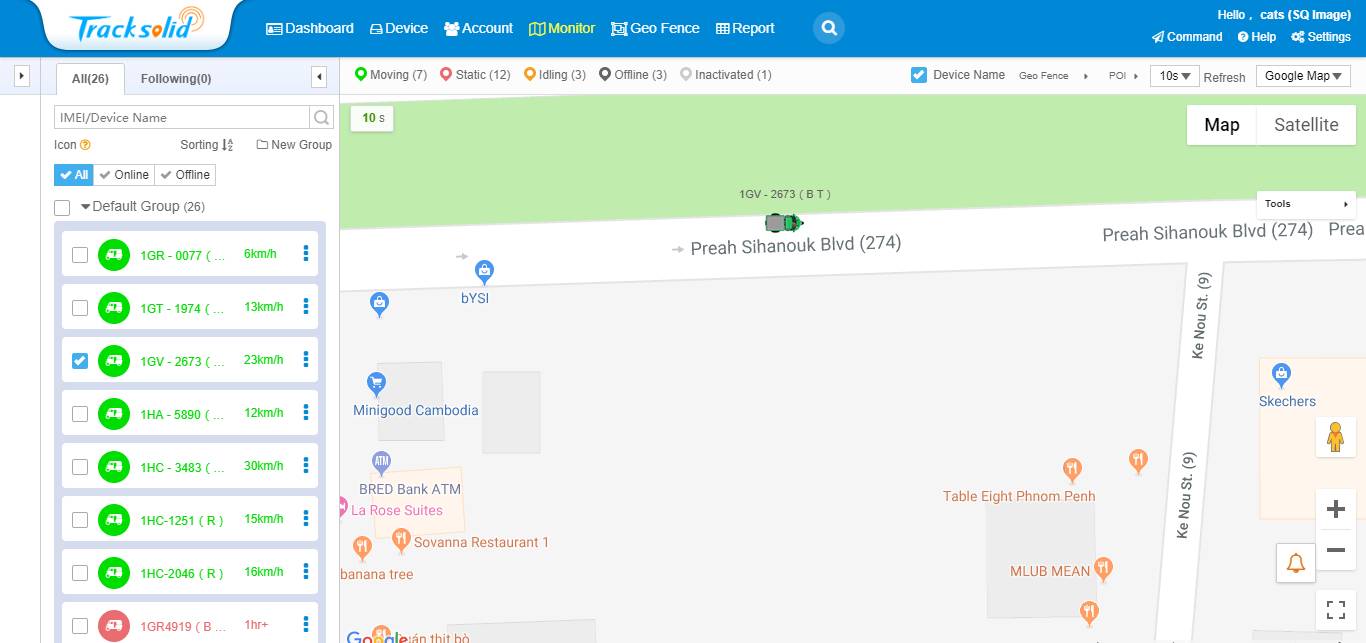Image resolution: width=1366 pixels, height=643 pixels.
Task: Open menu dots for 1GR - 0077
Action: 306,254
